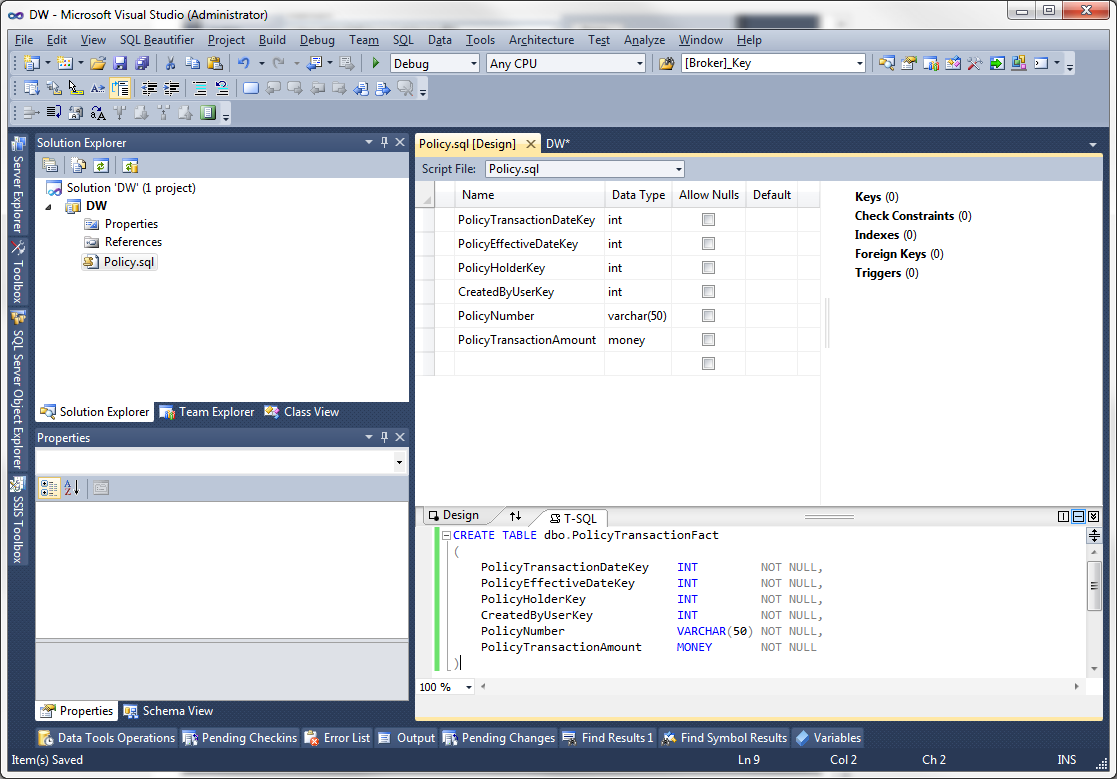Open the 100 % zoom dropdown
The width and height of the screenshot is (1117, 779).
[469, 687]
